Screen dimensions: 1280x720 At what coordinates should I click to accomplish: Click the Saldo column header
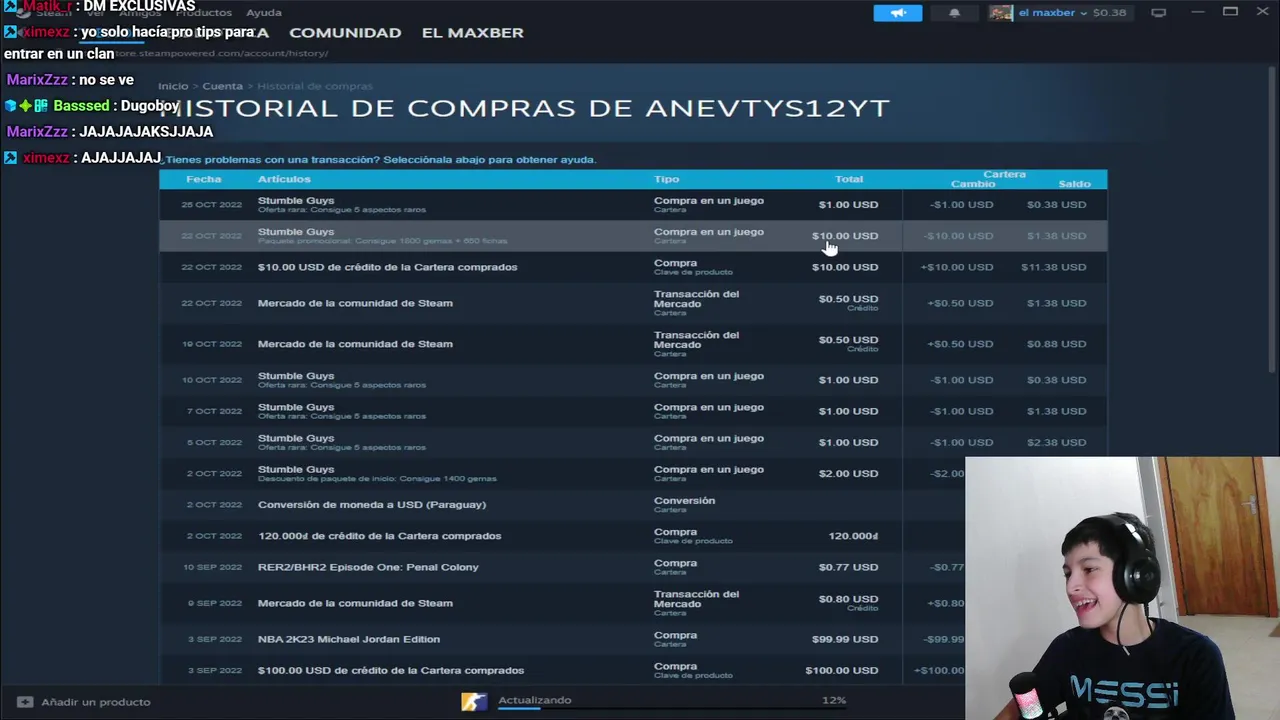(x=1074, y=184)
